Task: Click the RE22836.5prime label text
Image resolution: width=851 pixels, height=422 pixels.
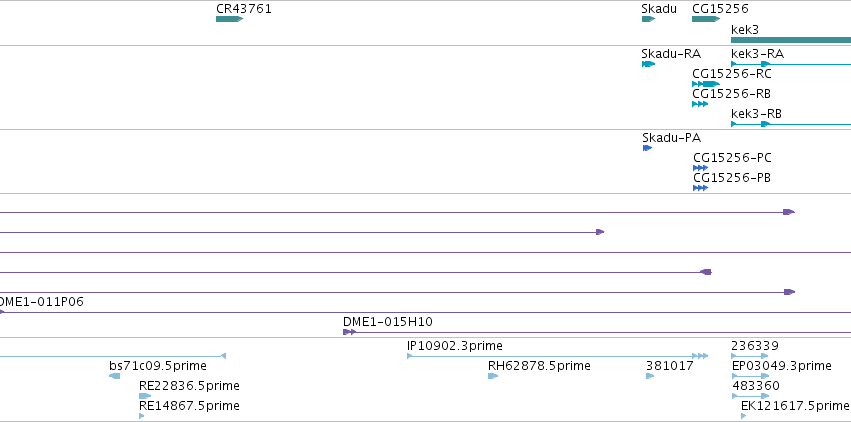Action: (x=189, y=386)
